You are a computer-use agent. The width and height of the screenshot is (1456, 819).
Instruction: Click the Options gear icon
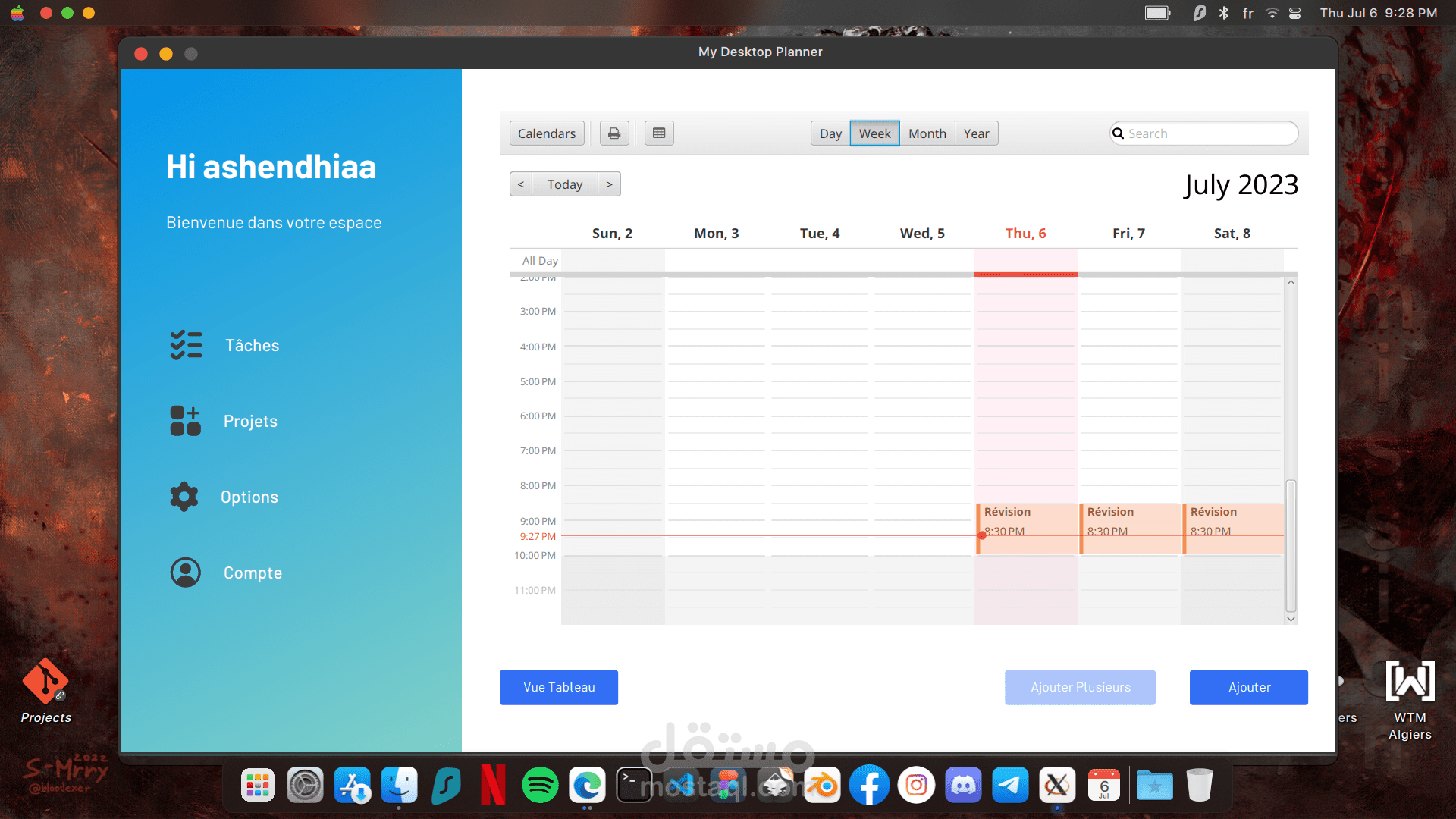click(x=184, y=497)
